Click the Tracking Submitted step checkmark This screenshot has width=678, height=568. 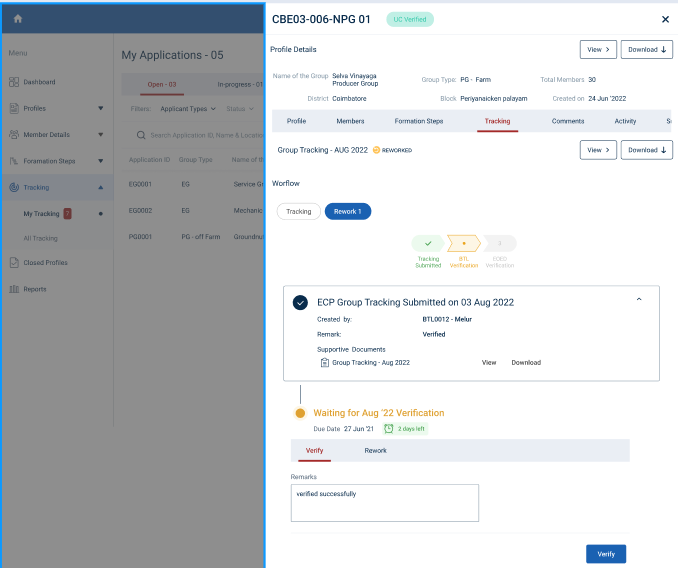pos(428,243)
